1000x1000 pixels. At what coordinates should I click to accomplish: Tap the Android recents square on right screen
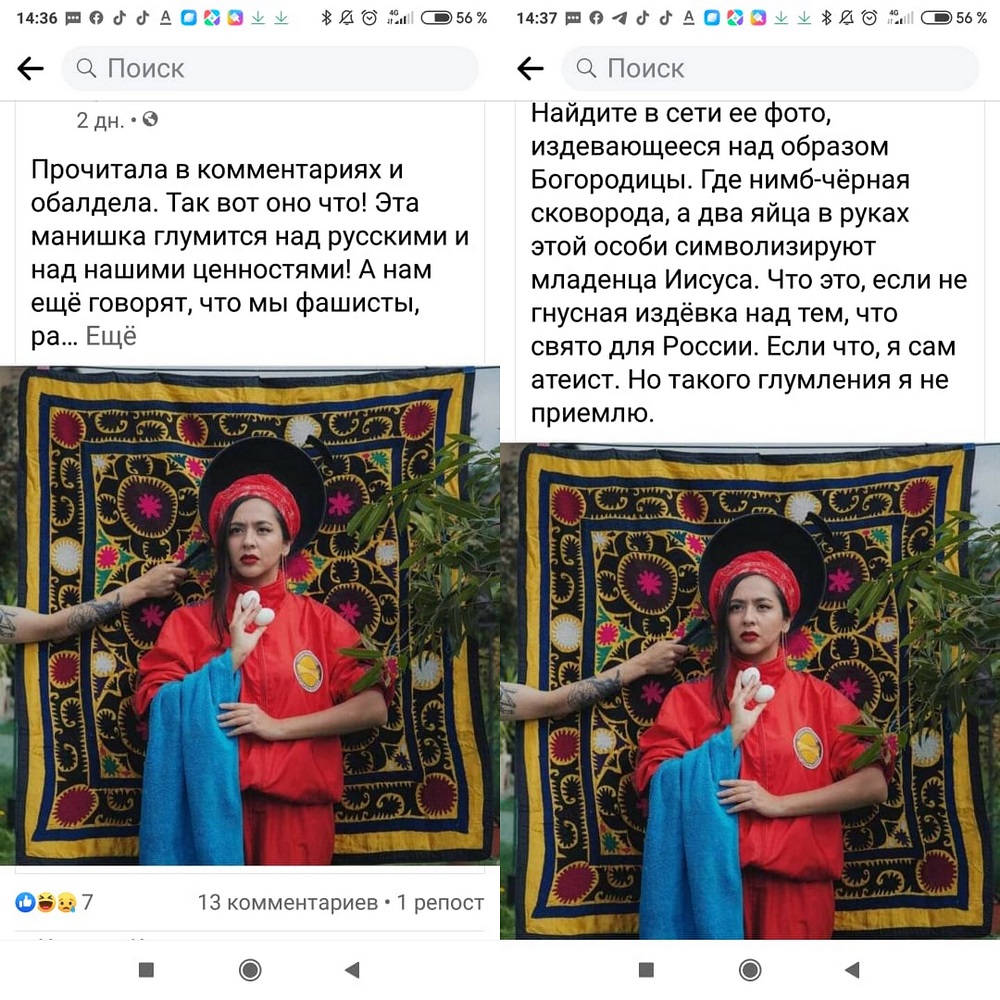point(647,970)
